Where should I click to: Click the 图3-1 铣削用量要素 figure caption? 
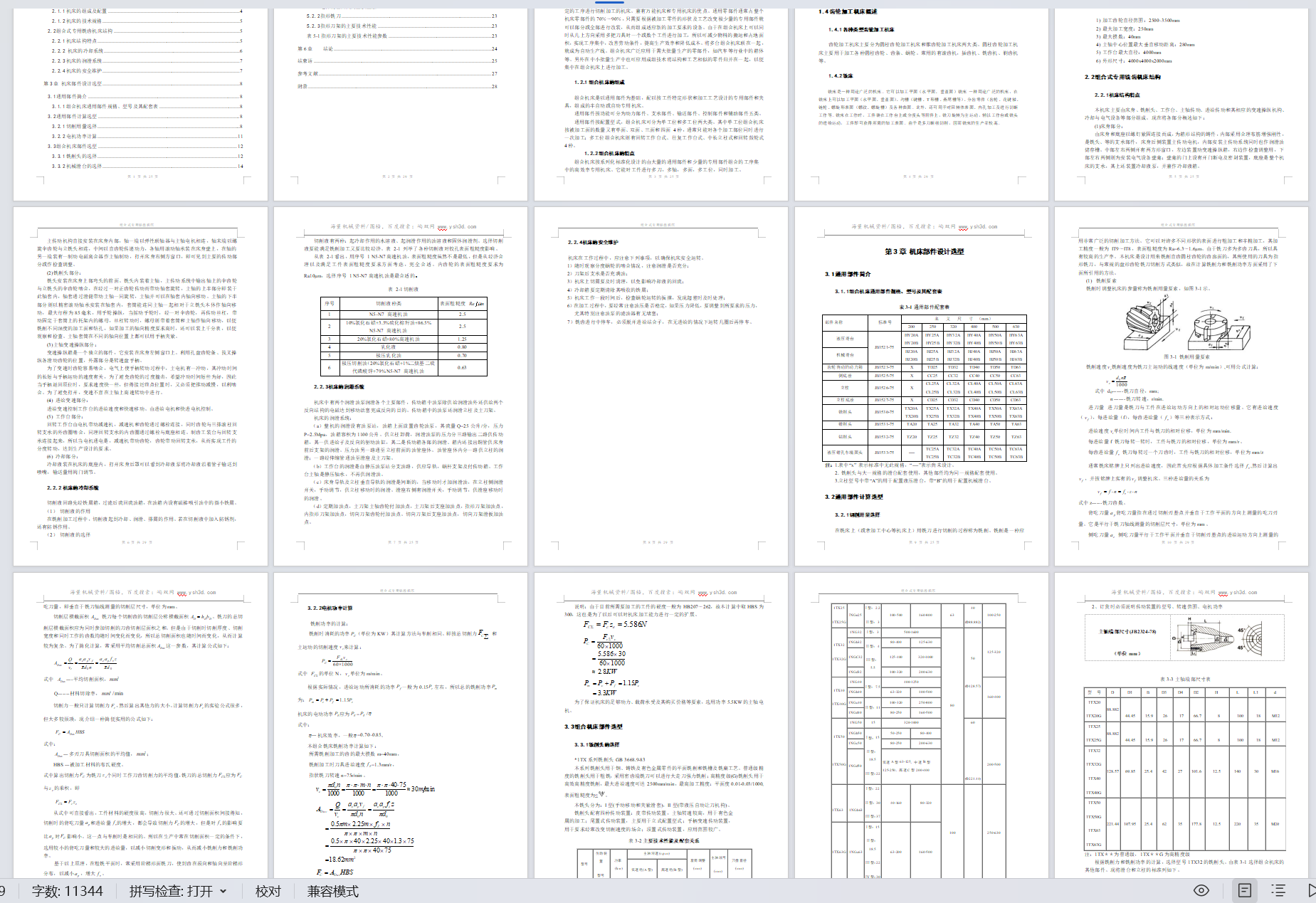coord(1186,357)
